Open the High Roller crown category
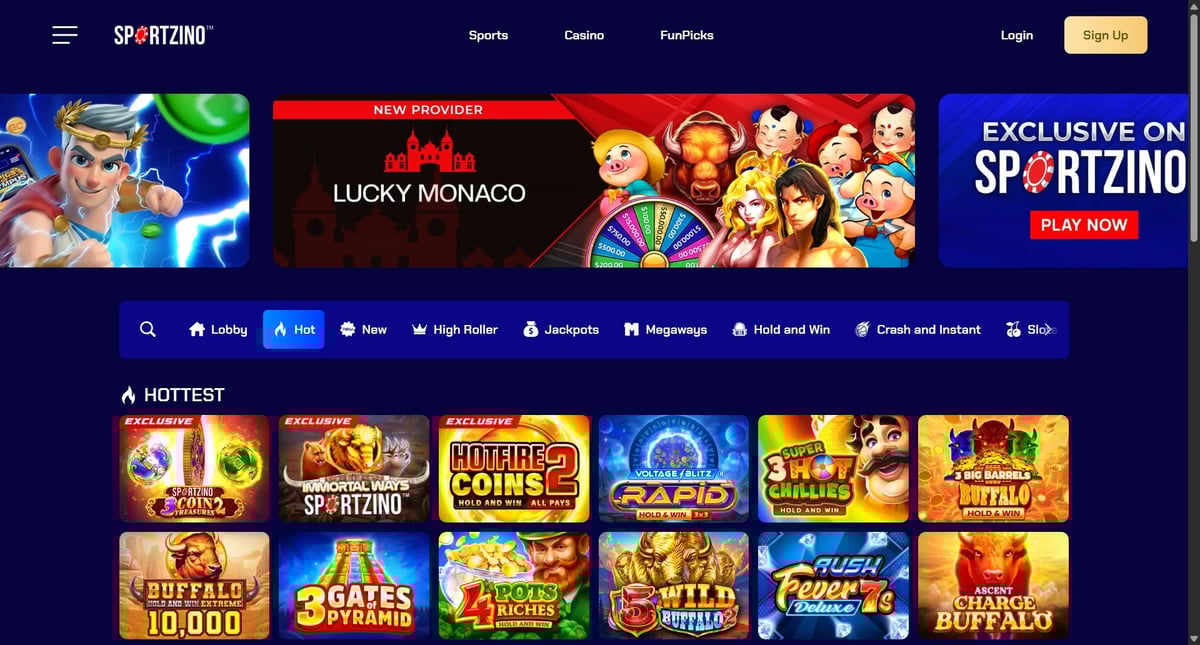Viewport: 1200px width, 645px height. pyautogui.click(x=455, y=329)
